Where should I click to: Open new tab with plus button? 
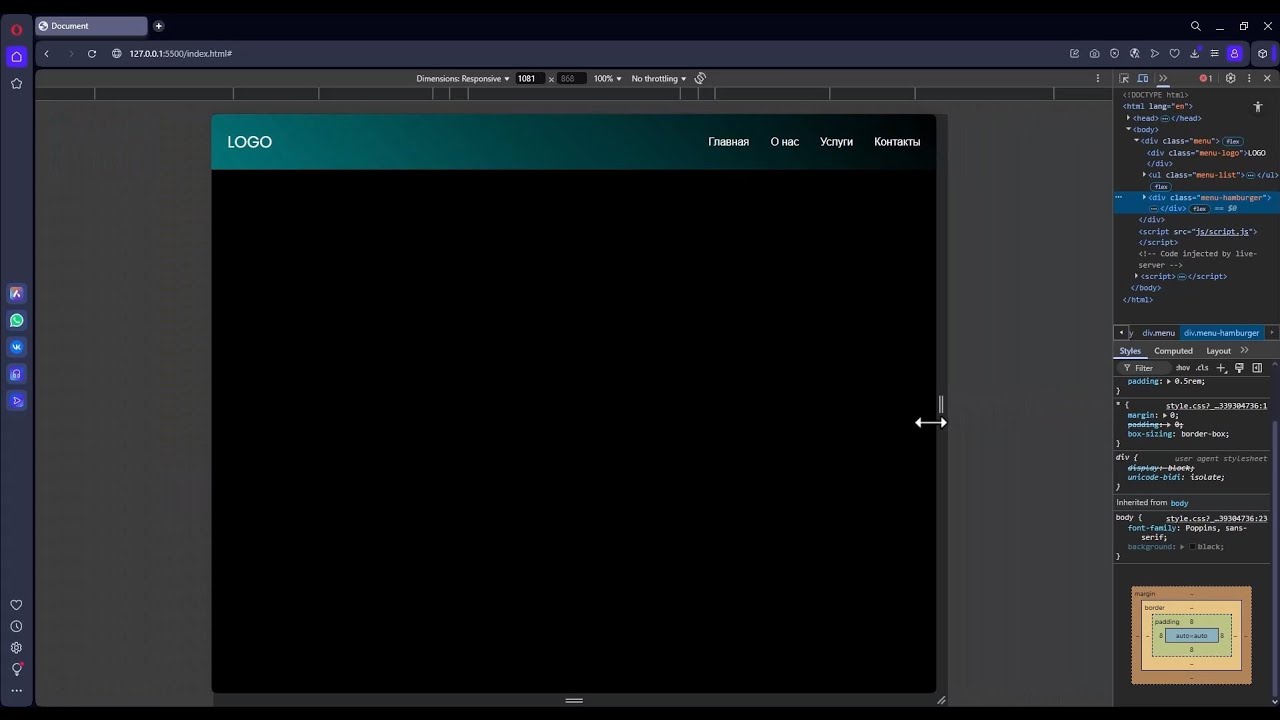(x=158, y=26)
